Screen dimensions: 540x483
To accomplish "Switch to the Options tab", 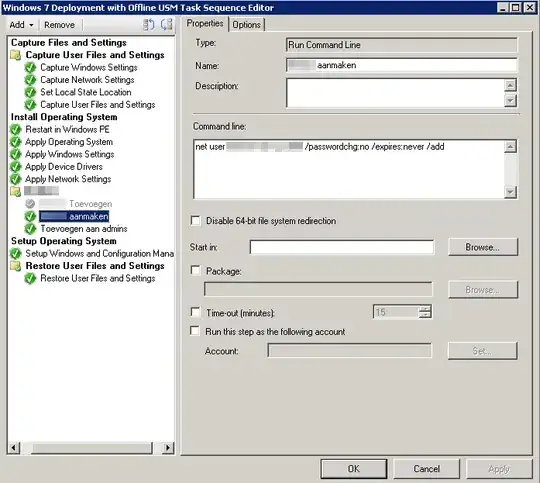I will pos(246,25).
